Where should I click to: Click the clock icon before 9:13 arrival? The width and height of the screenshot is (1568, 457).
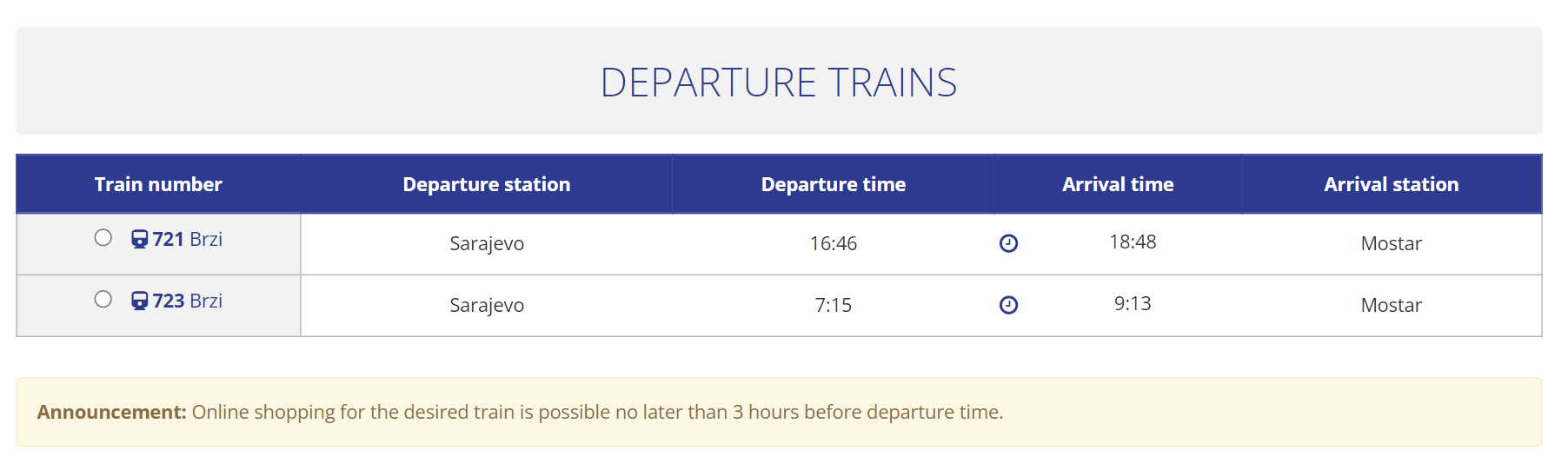1008,305
